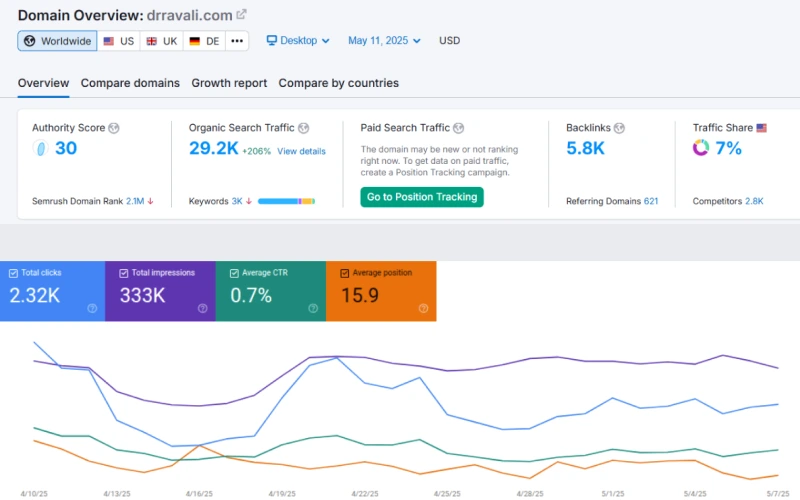This screenshot has width=800, height=500.
Task: Toggle the Total impressions checkbox
Action: tap(124, 273)
